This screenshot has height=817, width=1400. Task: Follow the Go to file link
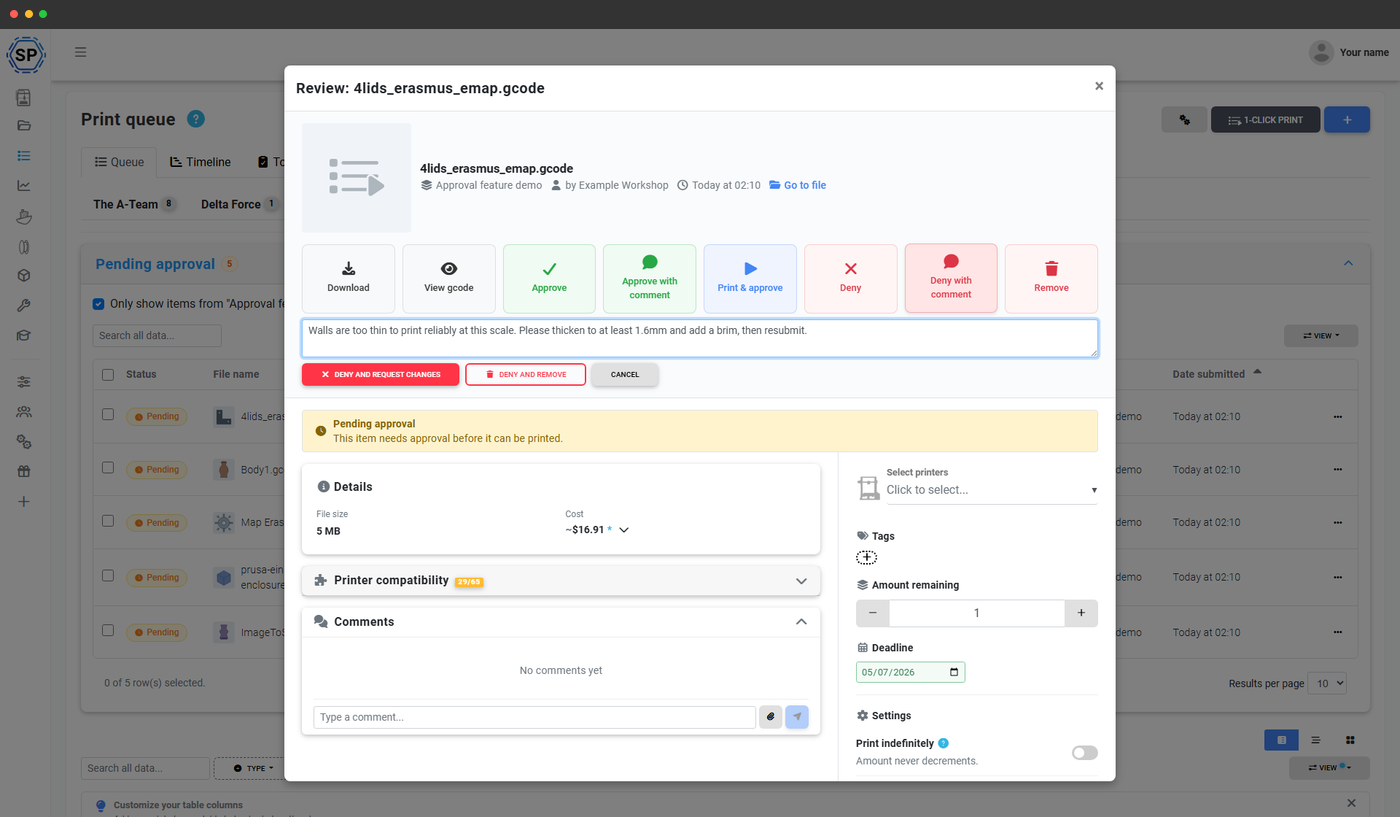(797, 185)
